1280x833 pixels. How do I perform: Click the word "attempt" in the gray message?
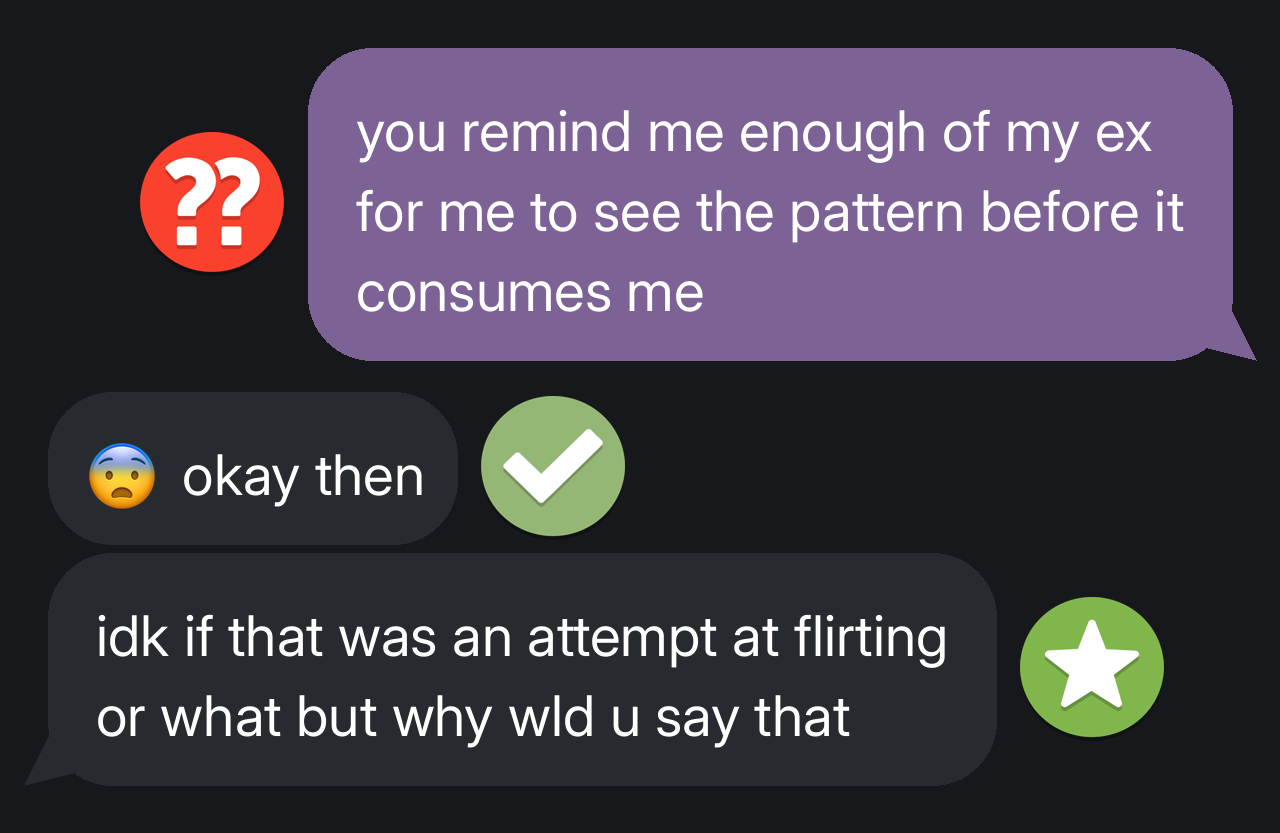[x=622, y=639]
